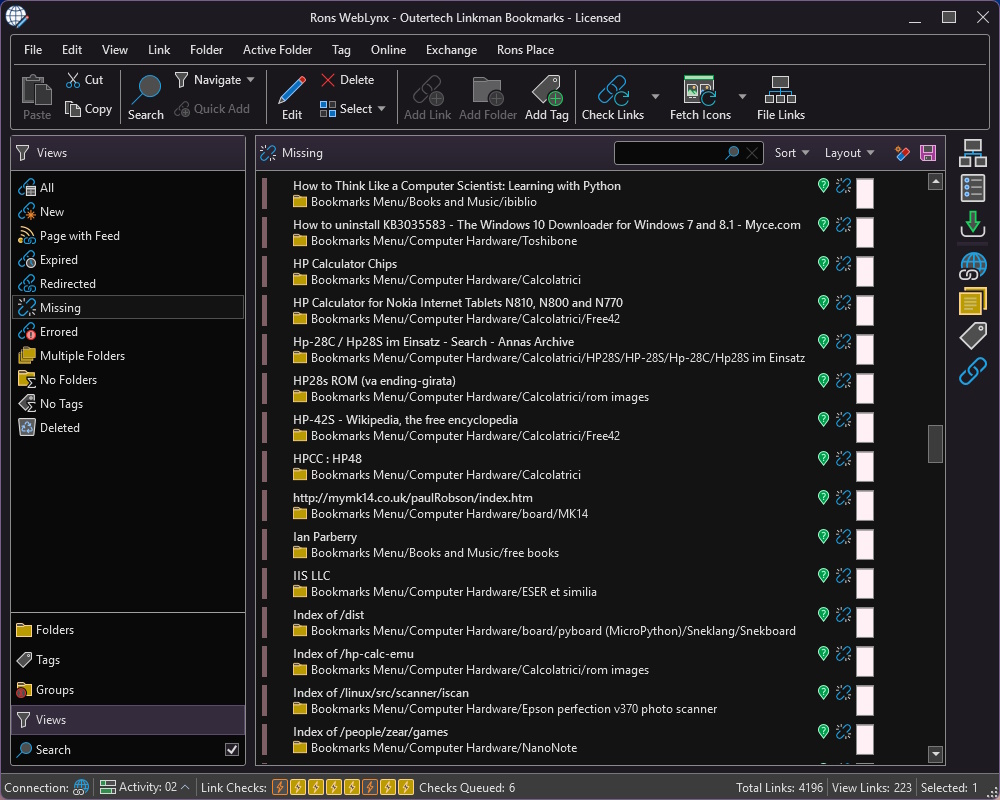The height and width of the screenshot is (800, 1000).
Task: Select the All view
Action: coord(128,188)
